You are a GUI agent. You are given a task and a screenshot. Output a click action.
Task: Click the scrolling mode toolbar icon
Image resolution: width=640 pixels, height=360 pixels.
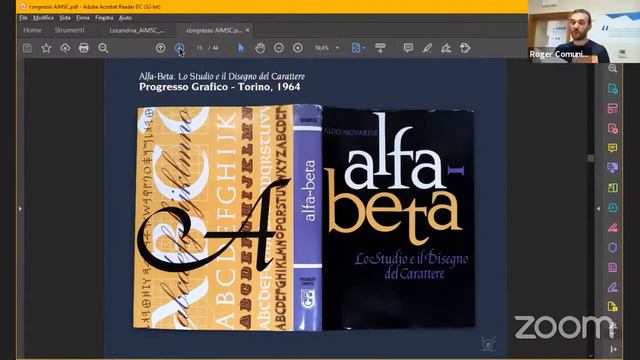point(380,48)
